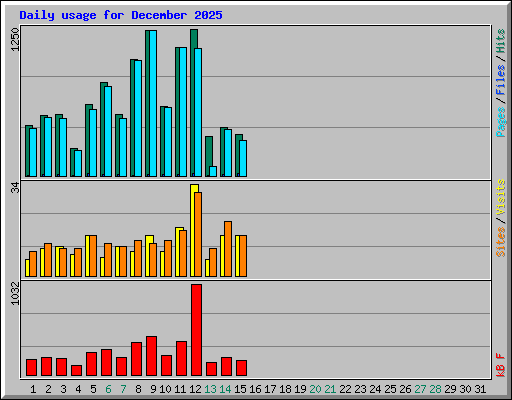Image resolution: width=512 pixels, height=400 pixels.
Task: Click day 30 on the x-axis
Action: [x=465, y=389]
